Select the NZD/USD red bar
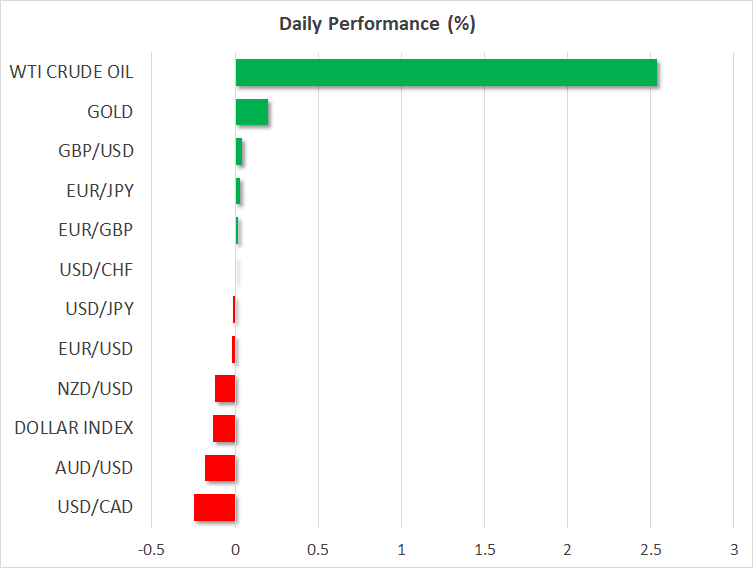 [225, 389]
